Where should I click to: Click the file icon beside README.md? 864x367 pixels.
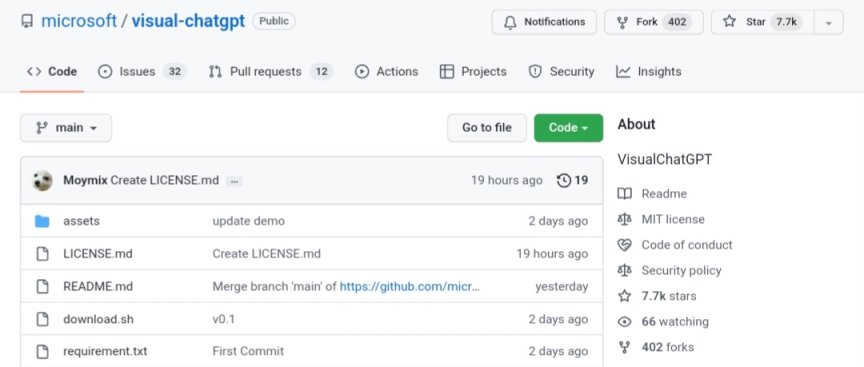42,287
